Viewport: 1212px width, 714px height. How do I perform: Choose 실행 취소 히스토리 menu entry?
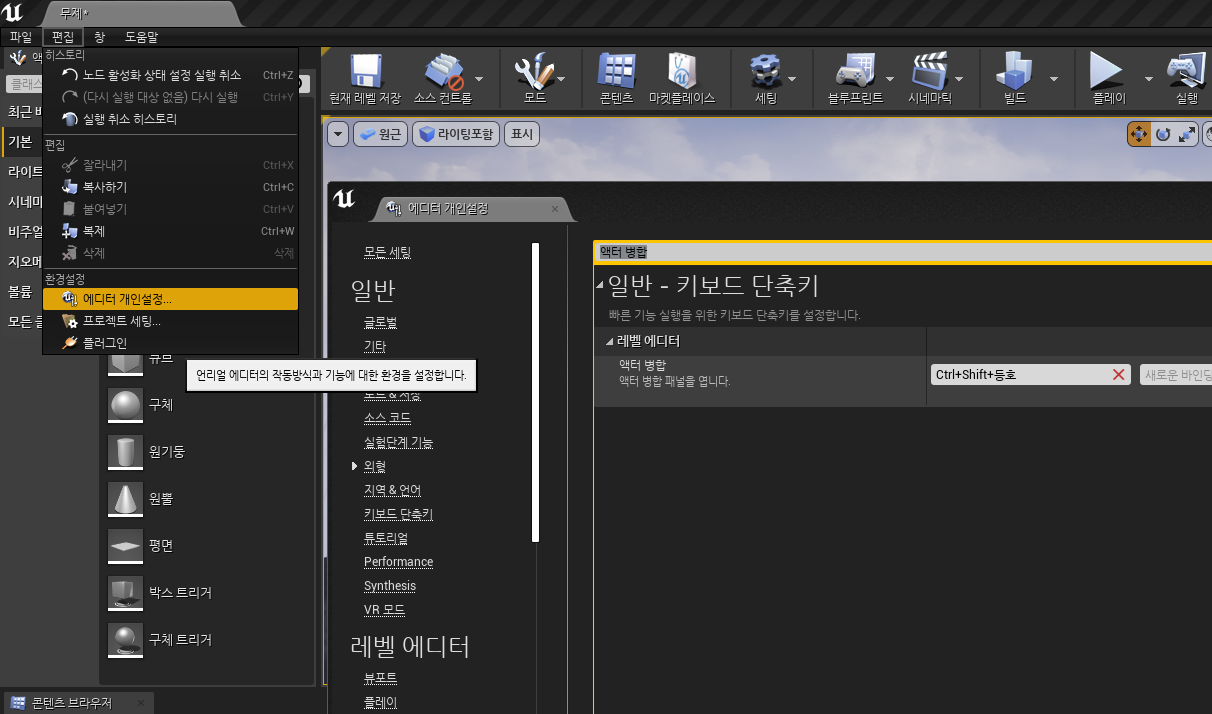[170, 119]
